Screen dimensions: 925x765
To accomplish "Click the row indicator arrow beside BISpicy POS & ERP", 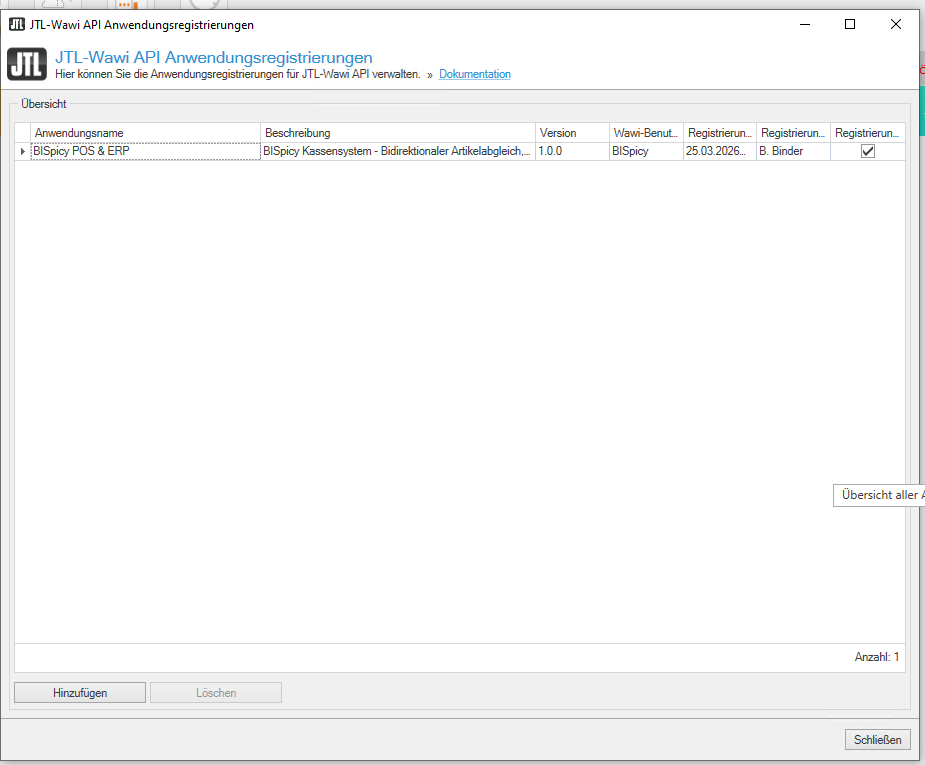I will pos(22,152).
